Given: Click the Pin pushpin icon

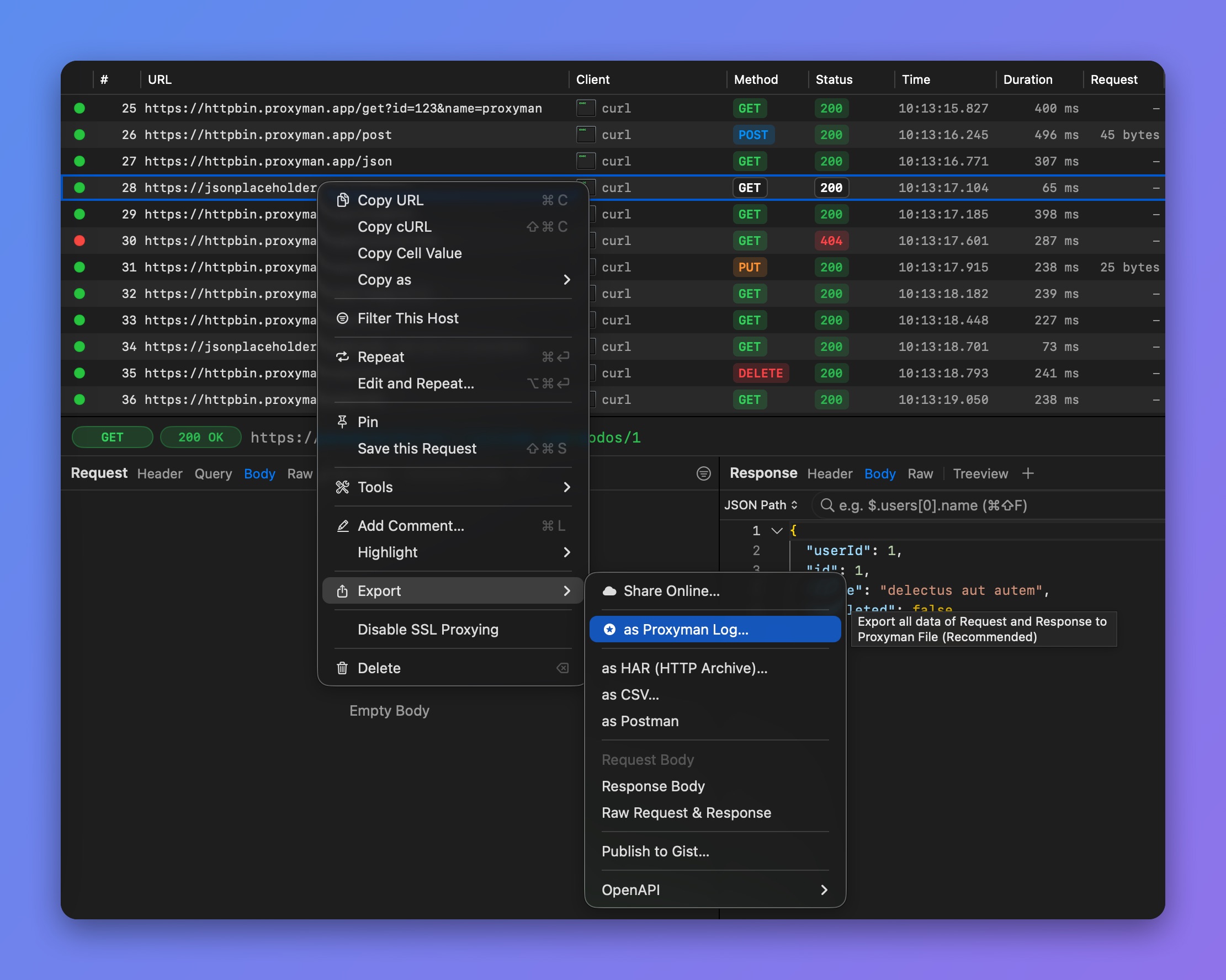Looking at the screenshot, I should click(x=342, y=422).
